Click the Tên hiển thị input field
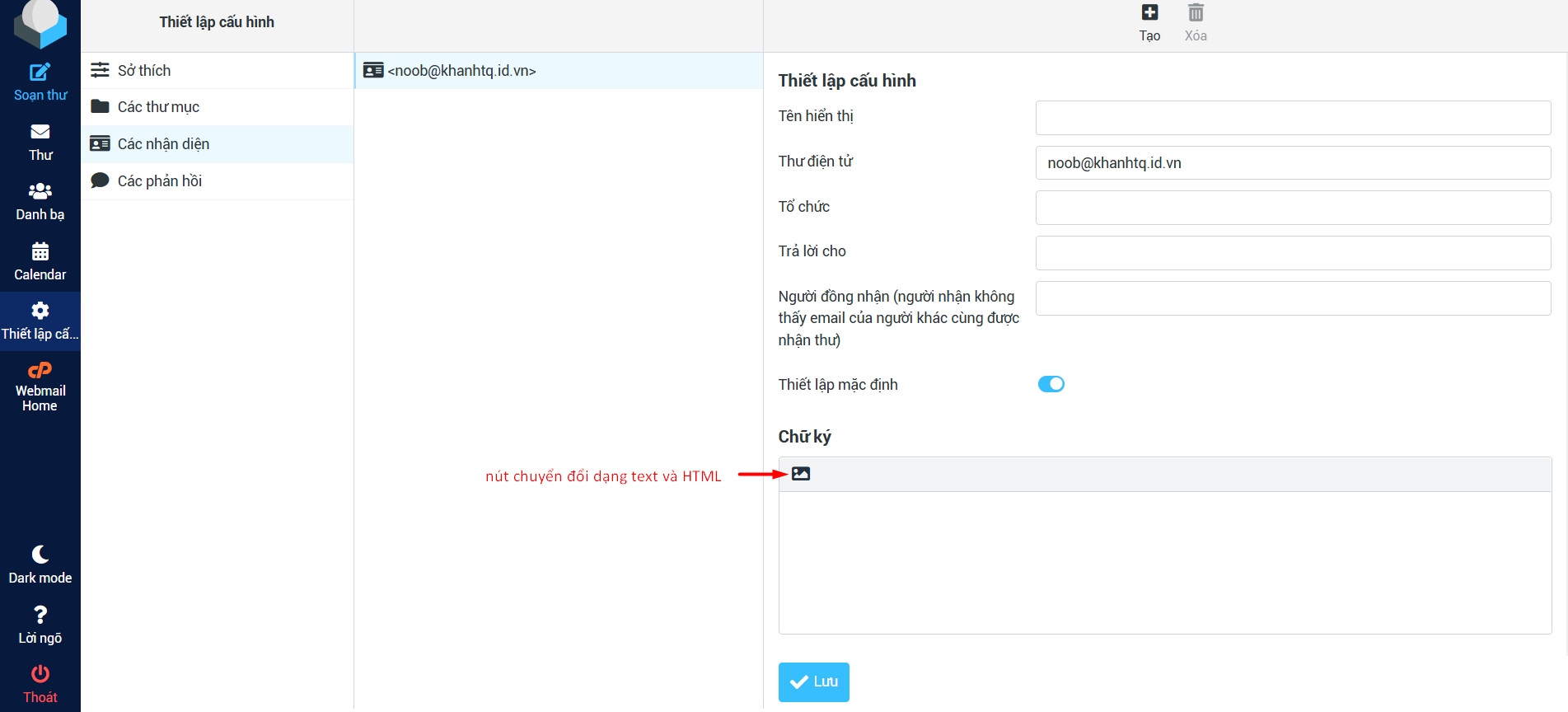This screenshot has width=1568, height=712. coord(1293,118)
